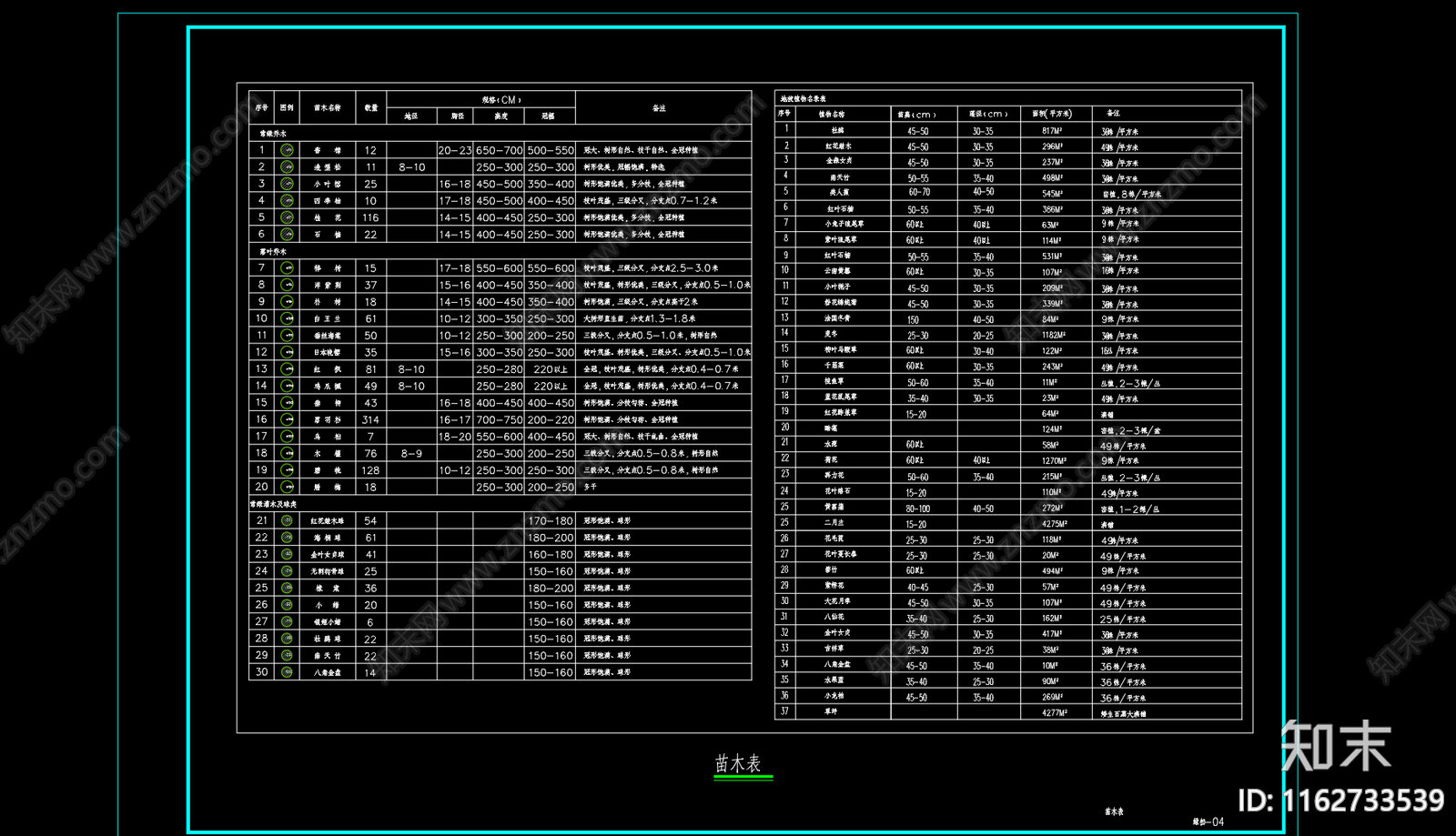Click the tree legend symbol in left table row 1
1456x836 pixels.
(x=287, y=150)
